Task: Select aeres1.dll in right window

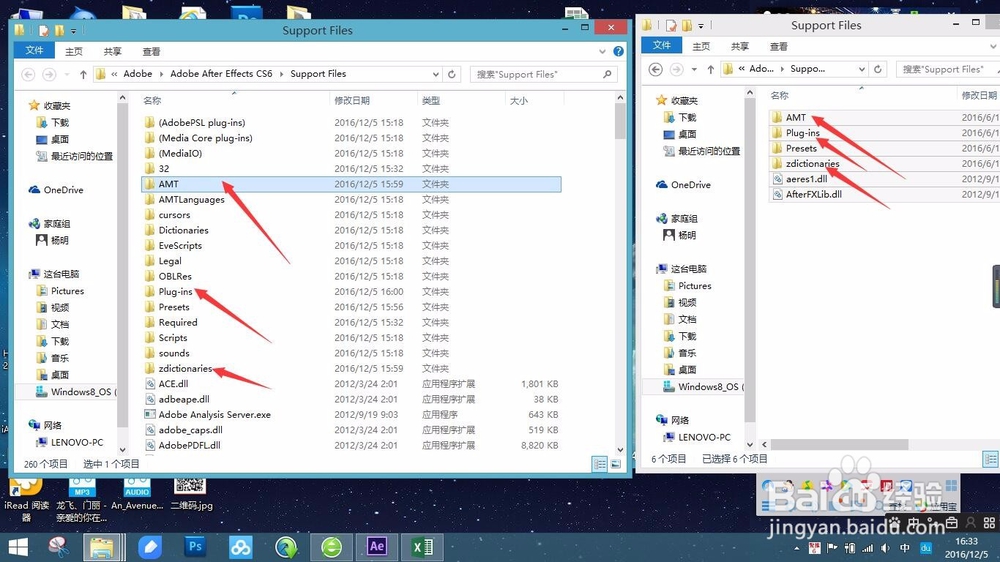Action: click(806, 179)
